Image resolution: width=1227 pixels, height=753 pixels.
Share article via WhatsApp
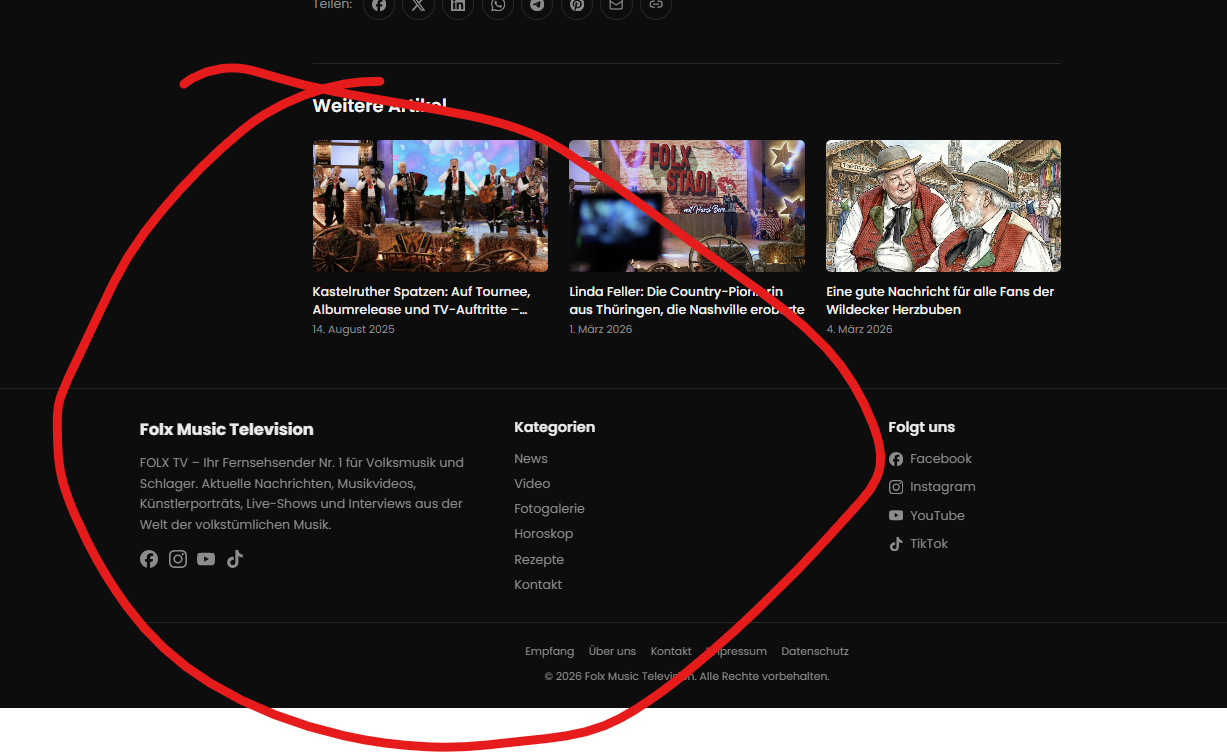tap(497, 5)
